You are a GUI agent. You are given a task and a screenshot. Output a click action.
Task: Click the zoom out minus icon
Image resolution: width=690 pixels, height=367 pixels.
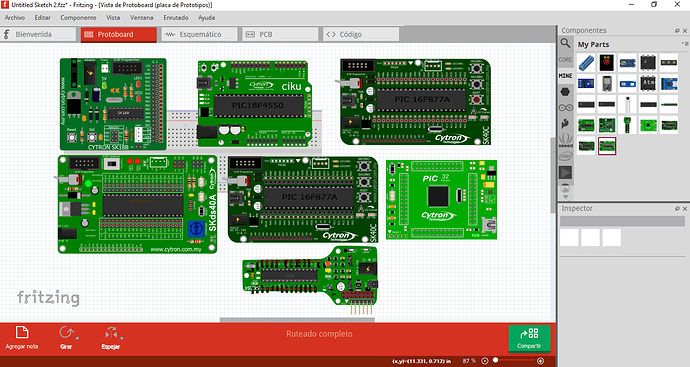484,361
